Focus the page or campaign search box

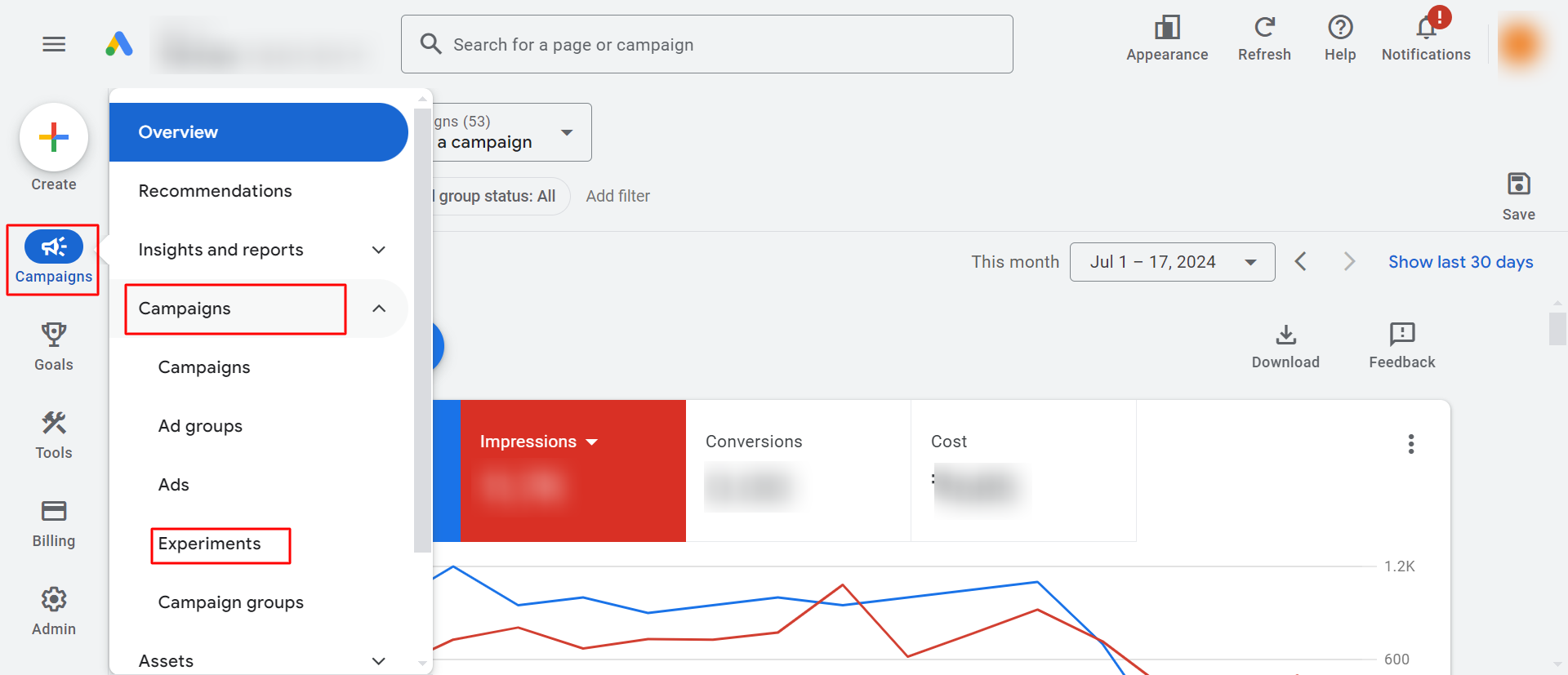707,44
